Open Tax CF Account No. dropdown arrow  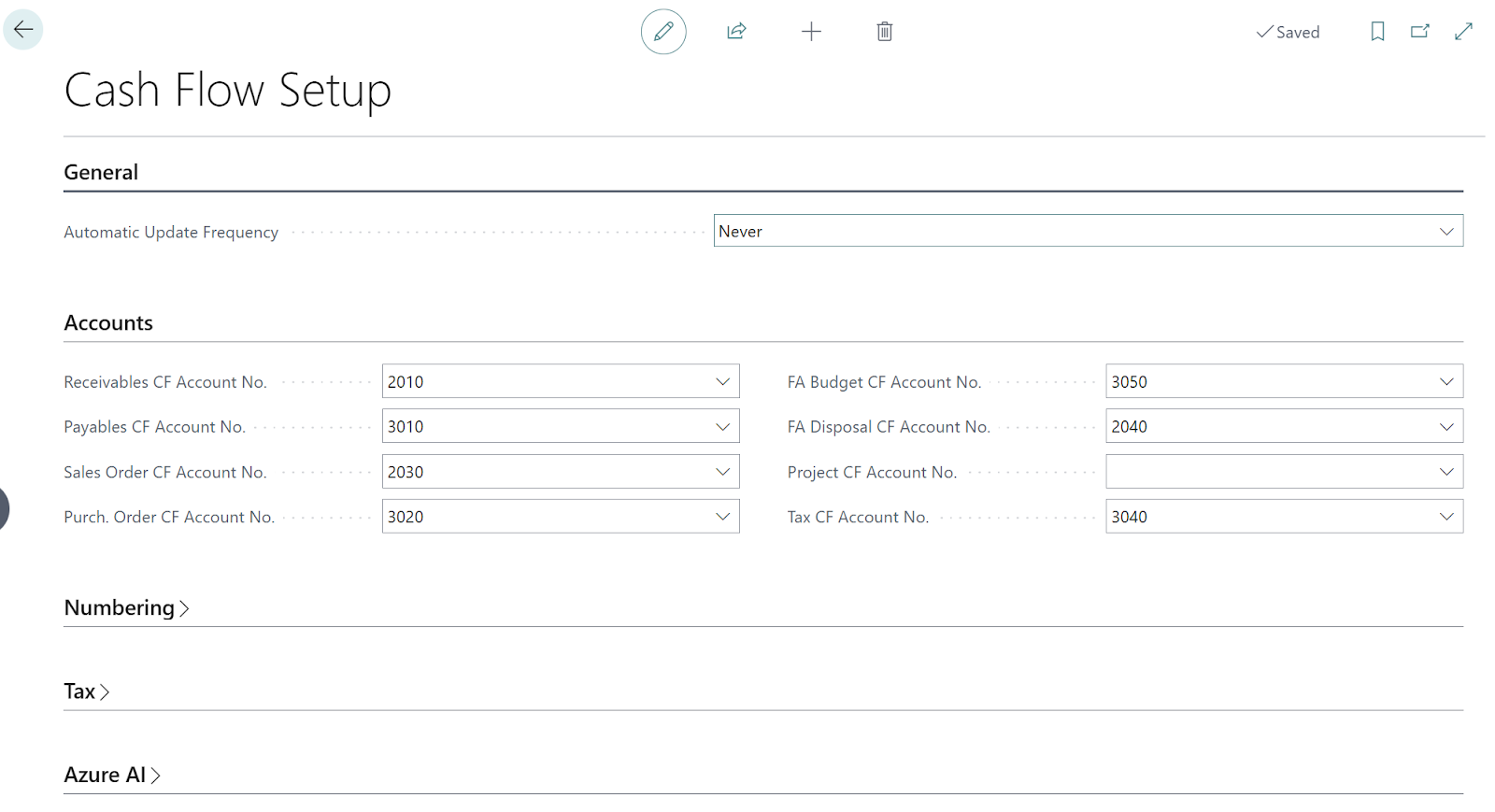point(1446,517)
